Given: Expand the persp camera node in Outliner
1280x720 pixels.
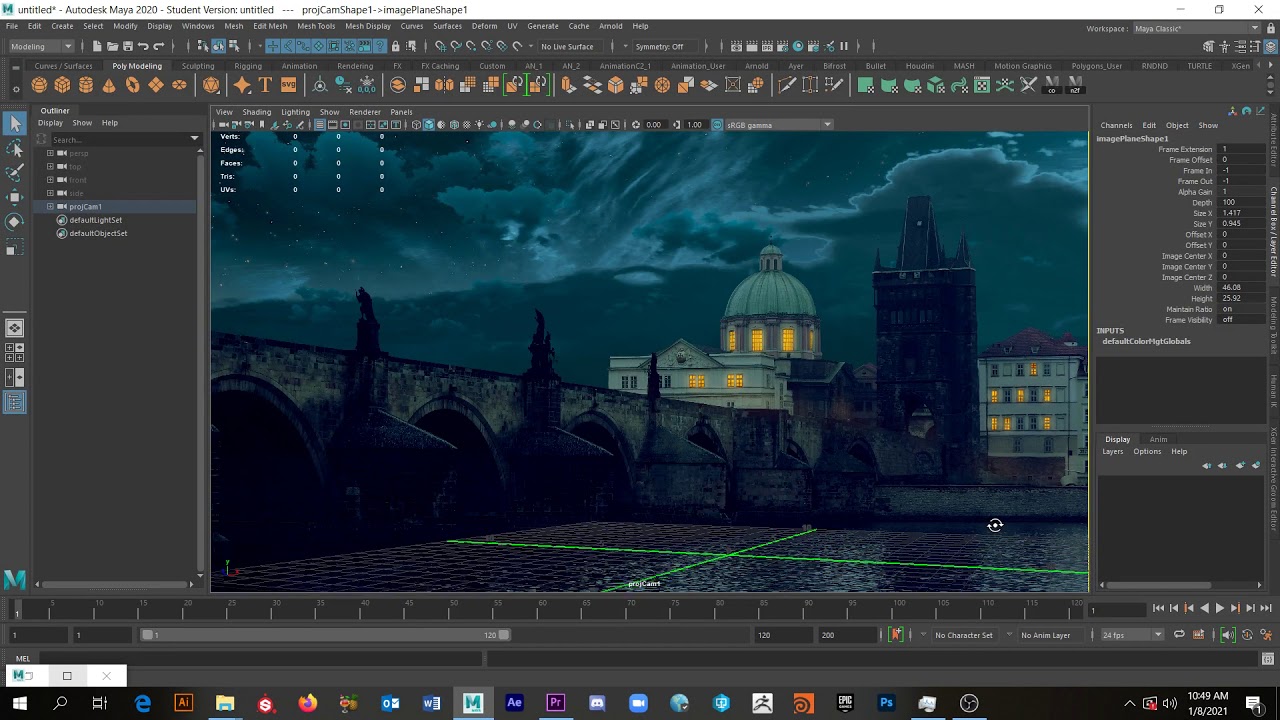Looking at the screenshot, I should (50, 153).
